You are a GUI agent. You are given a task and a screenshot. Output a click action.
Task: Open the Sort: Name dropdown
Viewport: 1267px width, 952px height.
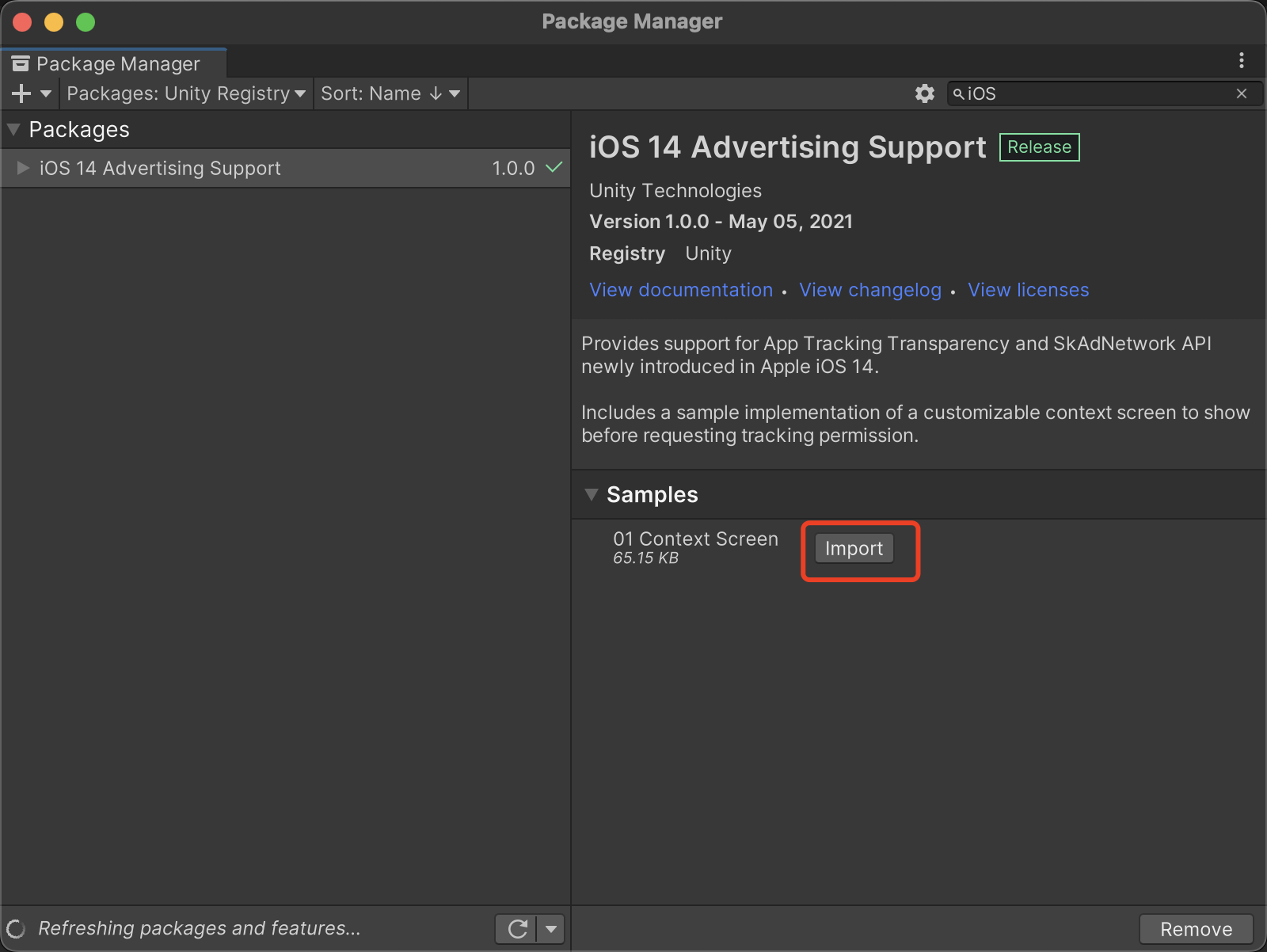point(390,93)
